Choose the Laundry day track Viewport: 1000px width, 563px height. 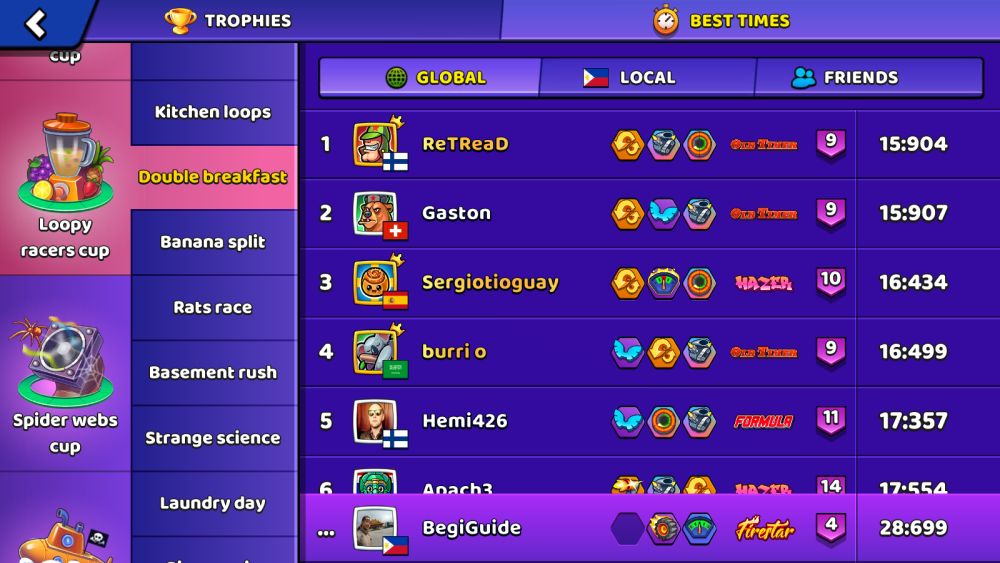(214, 503)
